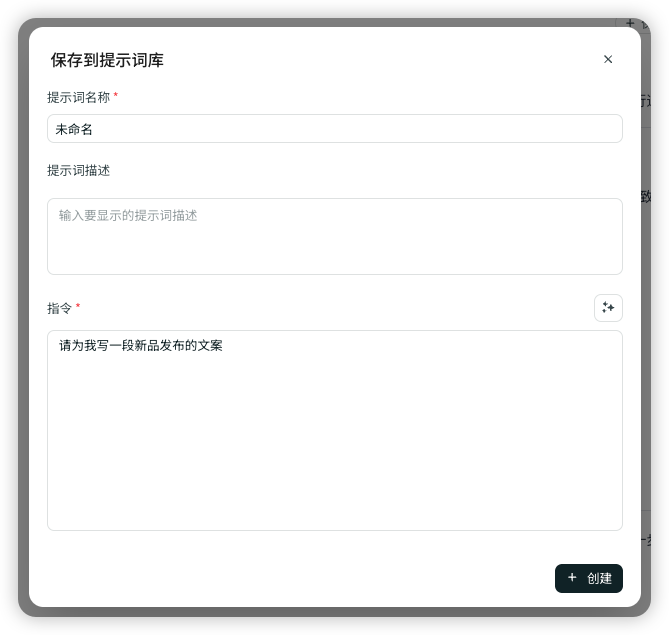
Task: Click the 输入要显示的提示词描述 placeholder
Action: pos(128,215)
